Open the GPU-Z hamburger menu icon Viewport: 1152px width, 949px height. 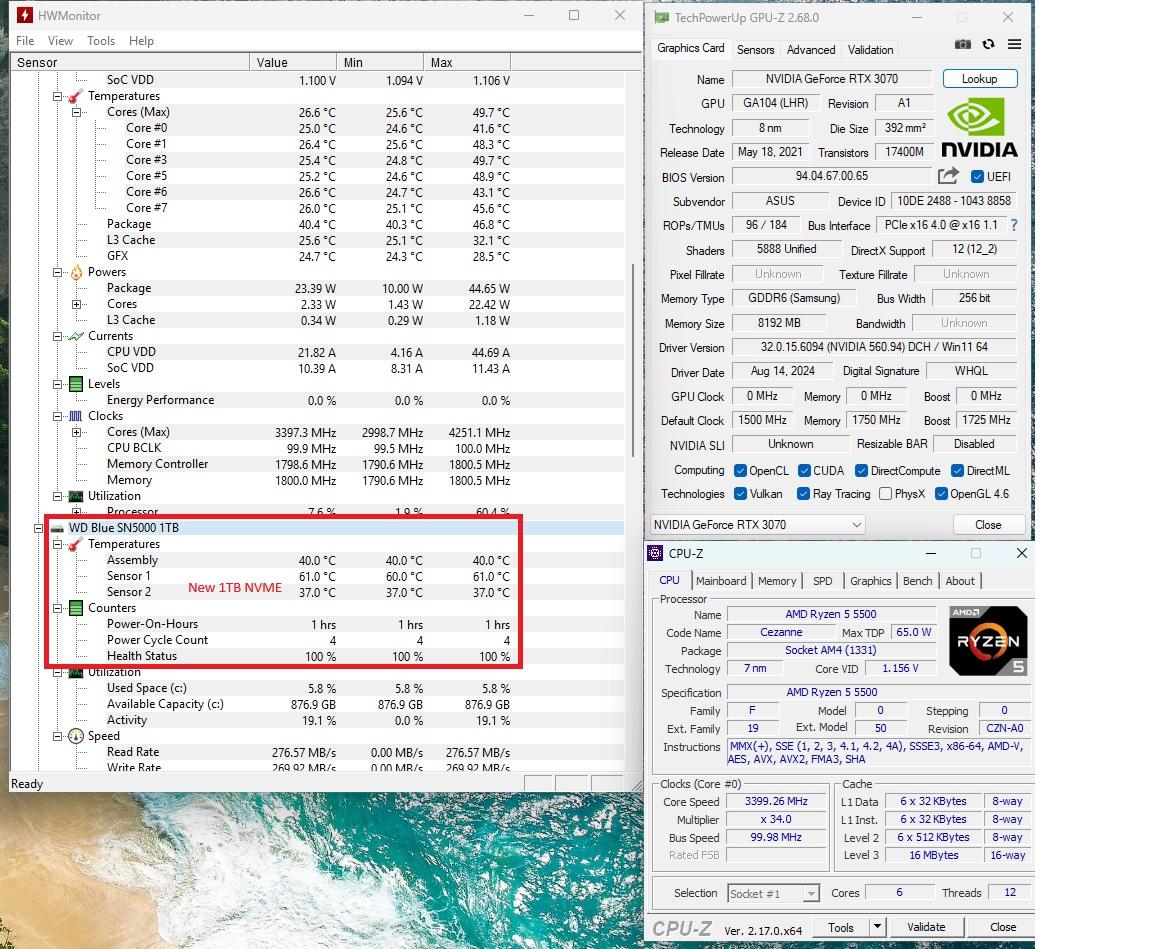click(1015, 45)
